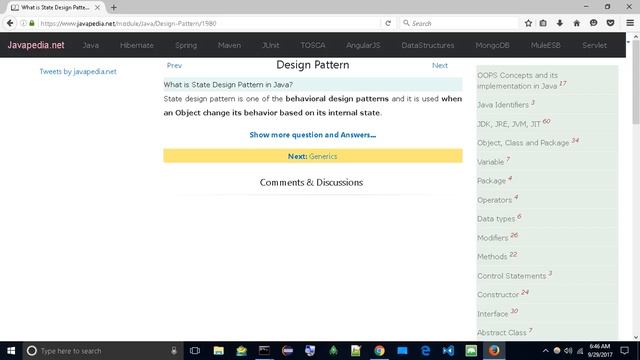Click the smiley chat icon in toolbar

(593, 23)
